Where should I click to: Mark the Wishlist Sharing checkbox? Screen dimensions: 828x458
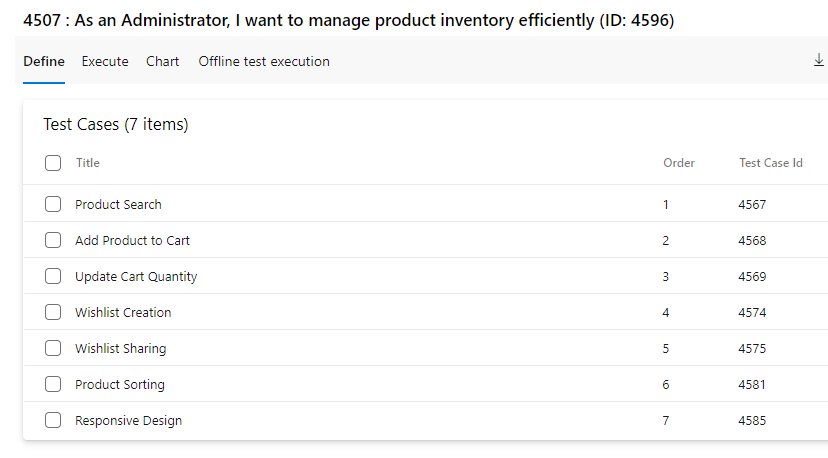(53, 348)
